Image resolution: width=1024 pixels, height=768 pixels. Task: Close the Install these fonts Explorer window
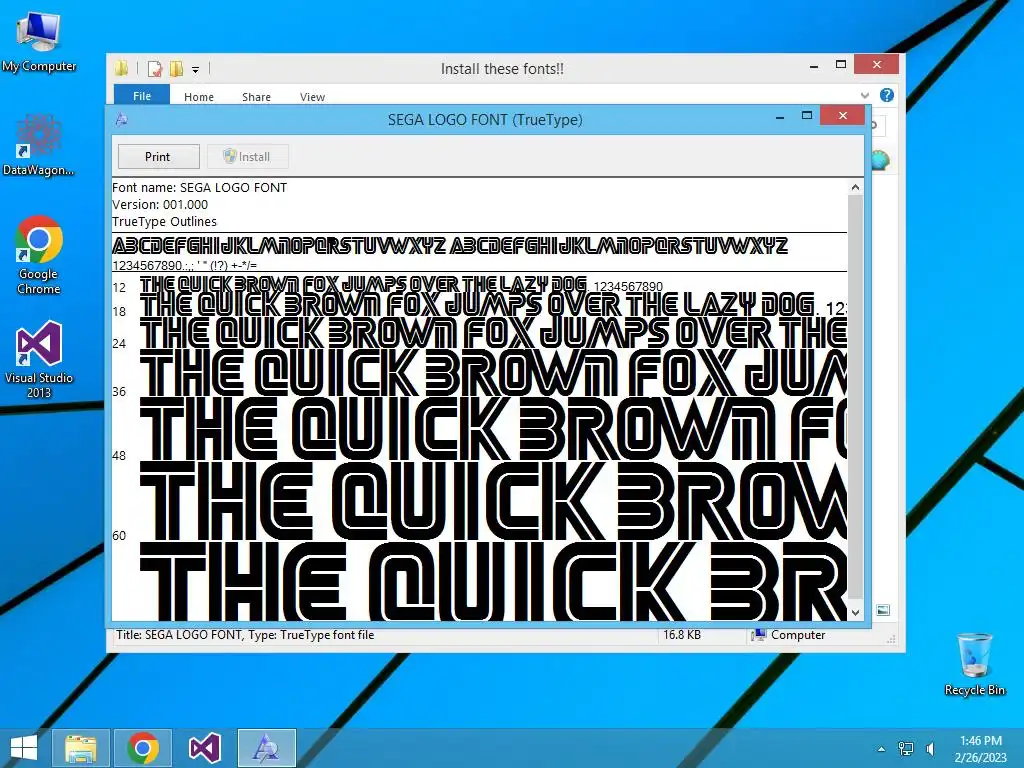[x=876, y=64]
